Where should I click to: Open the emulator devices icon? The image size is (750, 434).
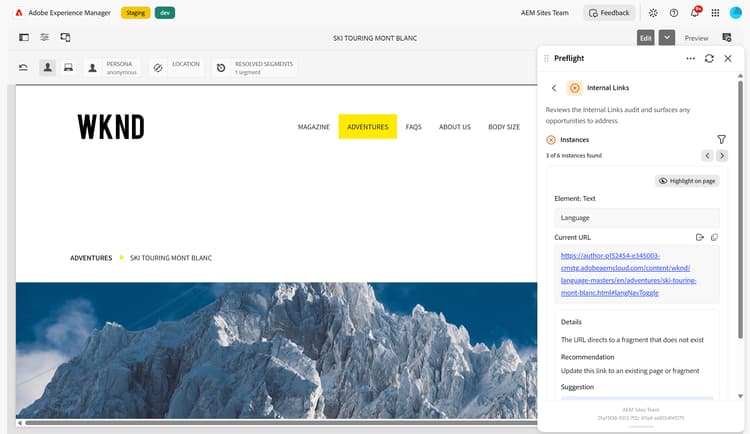pos(66,37)
